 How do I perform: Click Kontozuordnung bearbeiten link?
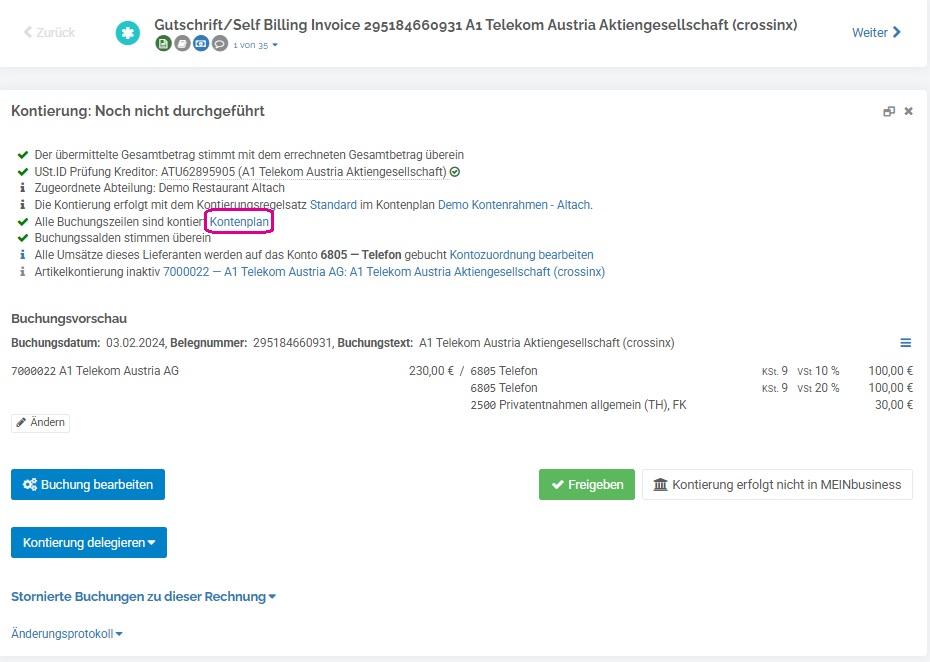click(521, 255)
